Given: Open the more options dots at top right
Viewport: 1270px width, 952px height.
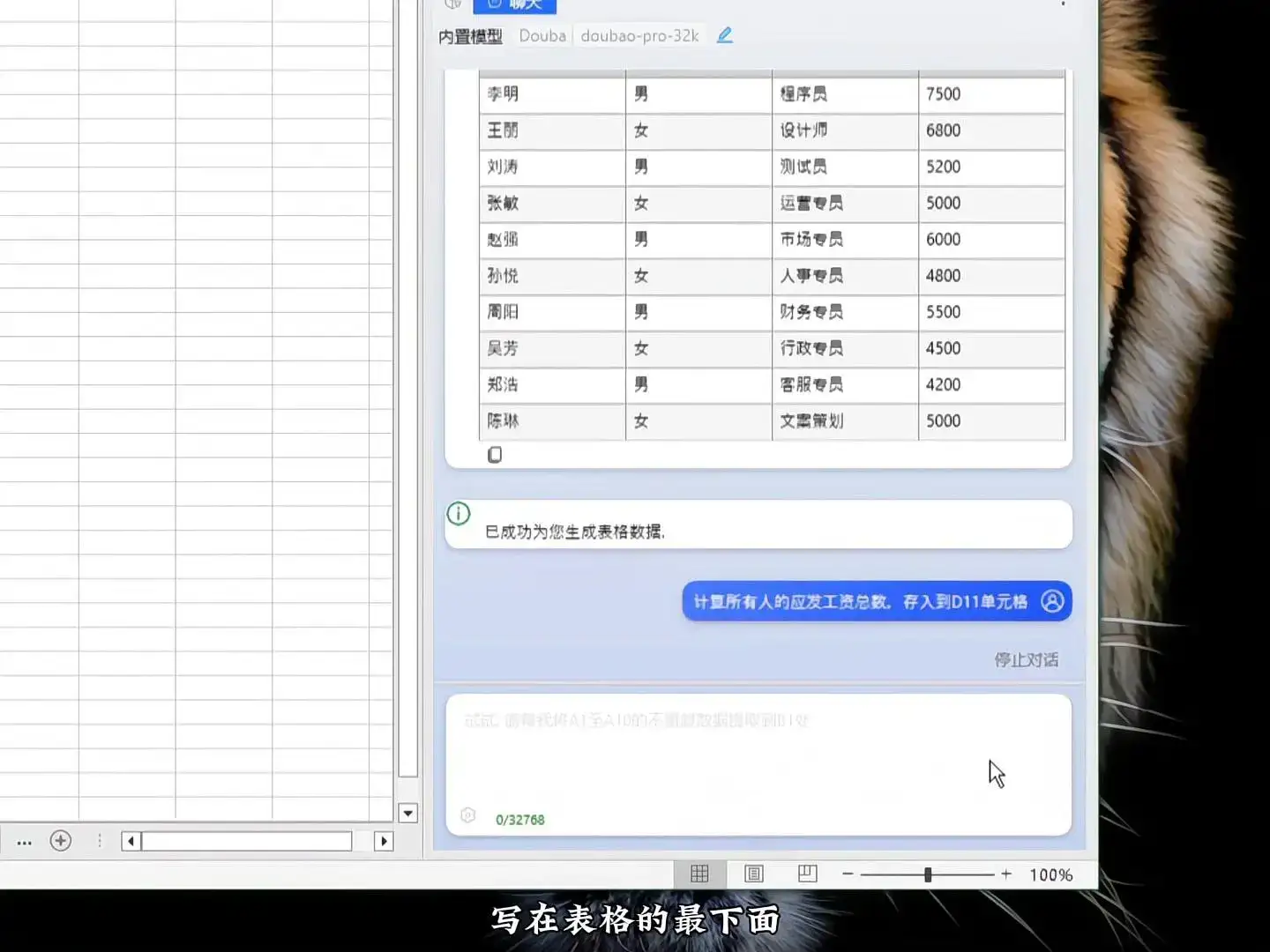Looking at the screenshot, I should tap(1064, 4).
